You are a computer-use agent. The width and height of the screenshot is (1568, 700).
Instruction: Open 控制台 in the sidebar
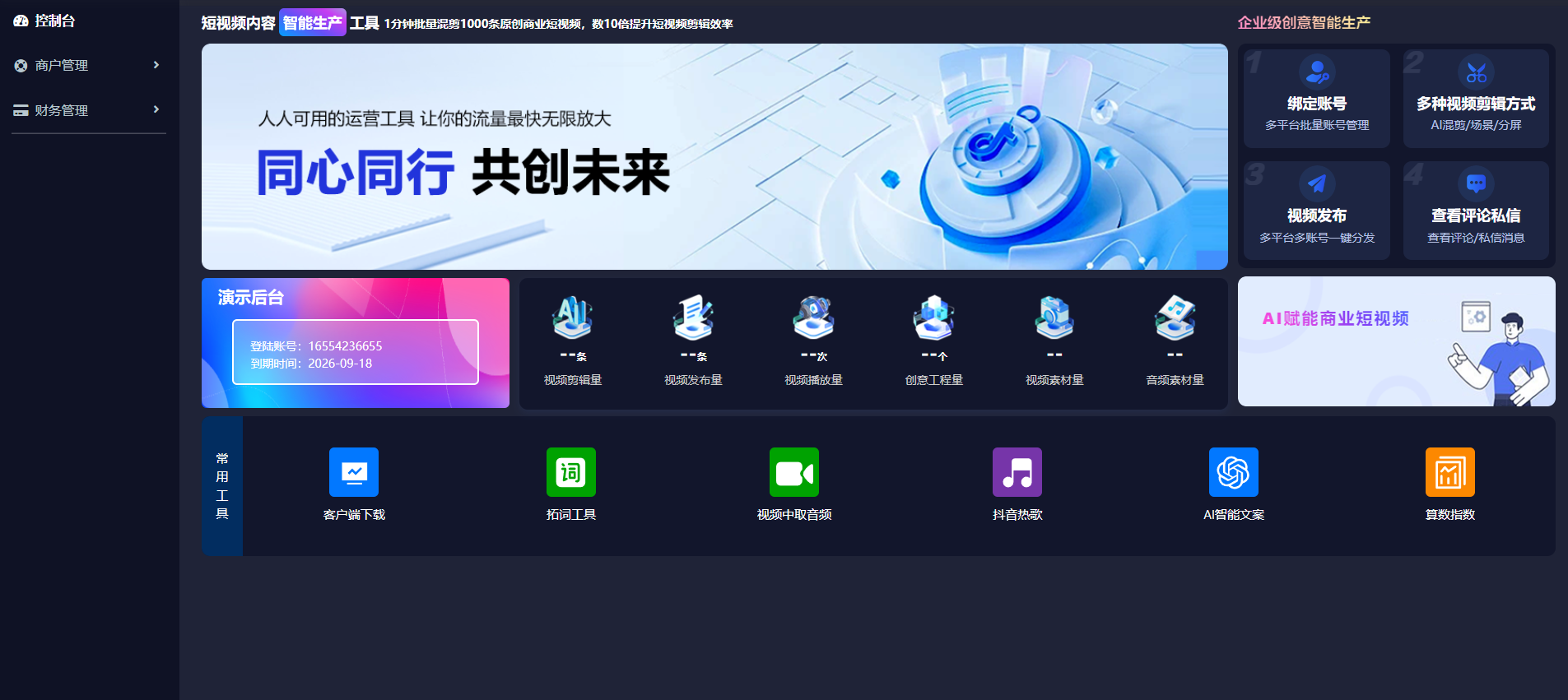click(54, 21)
